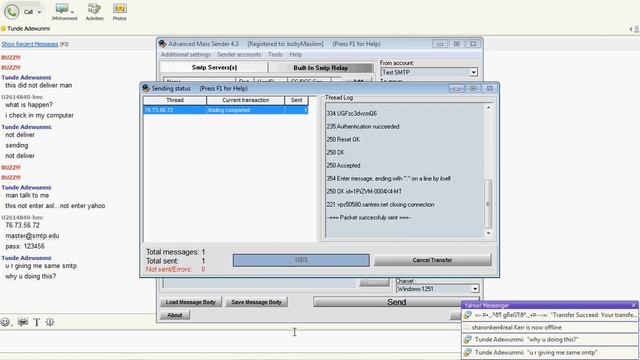Click Thread Log scrollbar up arrow
Screen dimensions: 640x360
click(488, 108)
